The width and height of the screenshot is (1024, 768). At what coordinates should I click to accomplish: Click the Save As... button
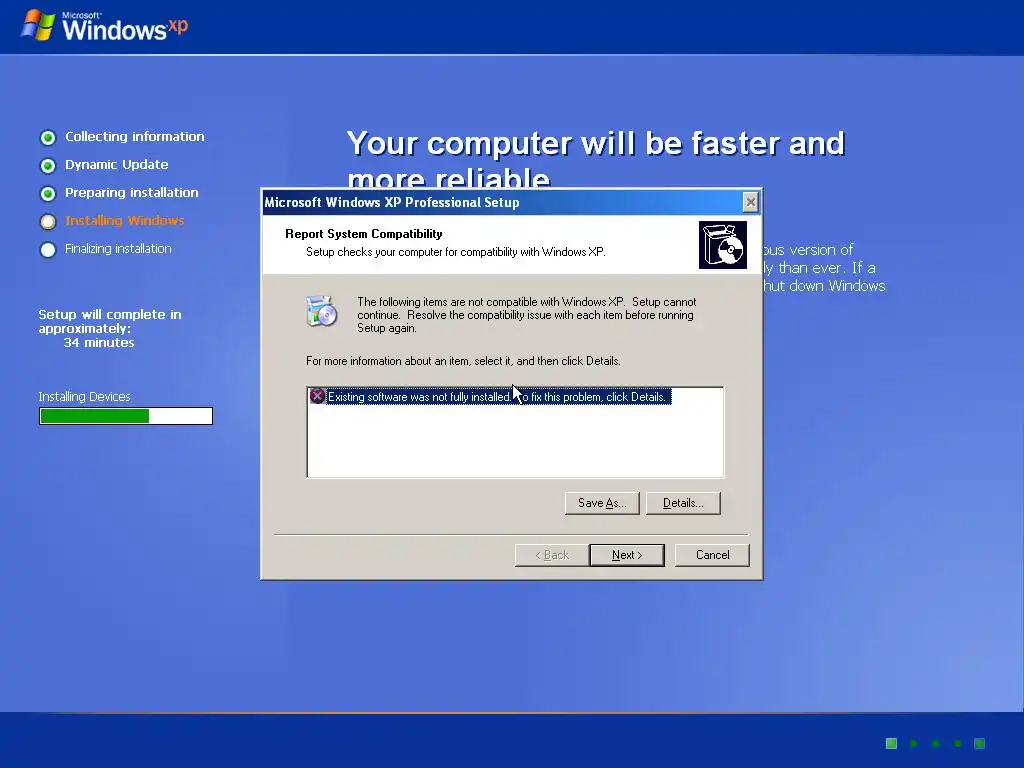602,503
